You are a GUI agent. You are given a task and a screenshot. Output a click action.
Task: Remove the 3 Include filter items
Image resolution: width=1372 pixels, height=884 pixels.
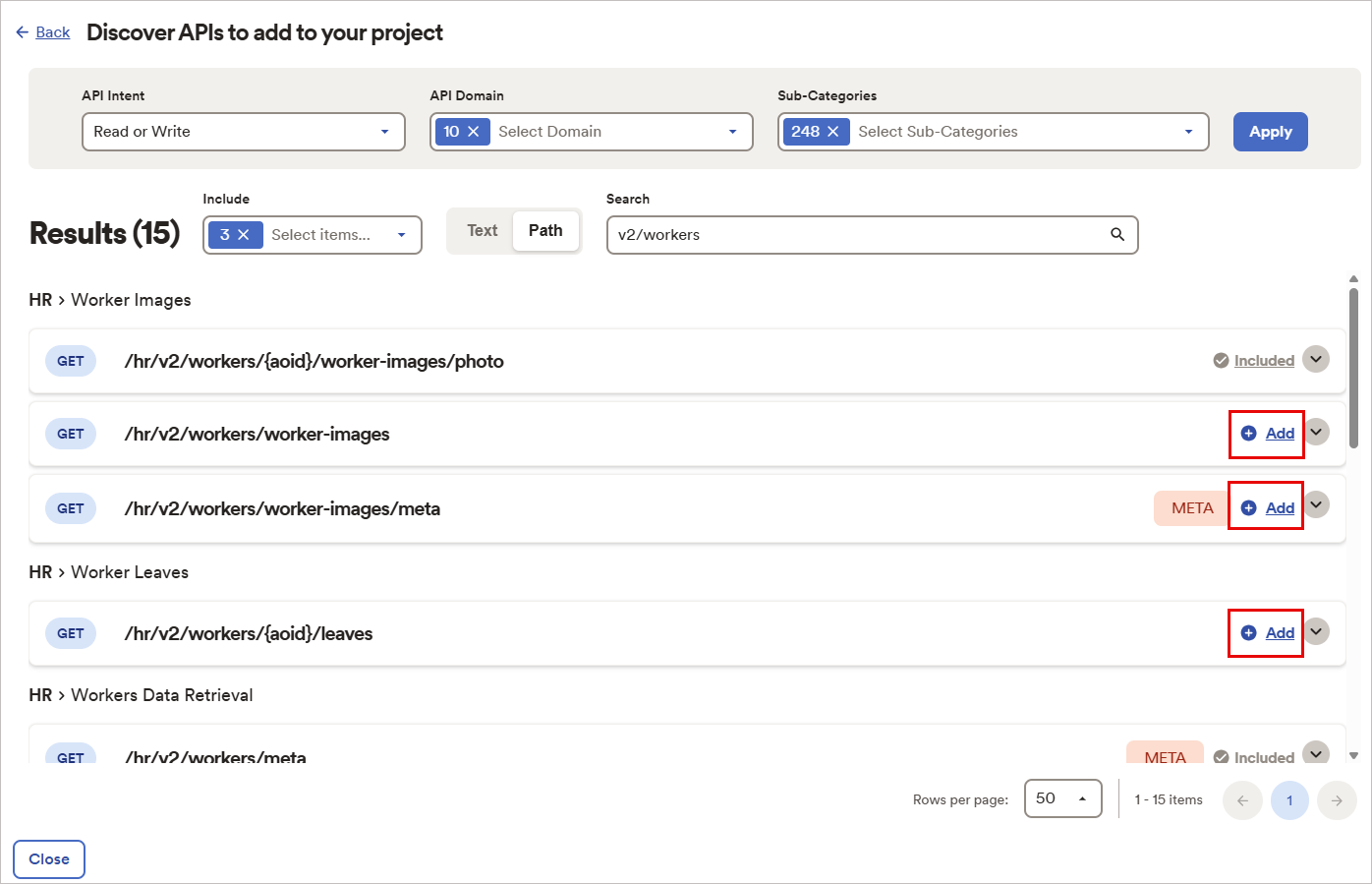[x=244, y=235]
